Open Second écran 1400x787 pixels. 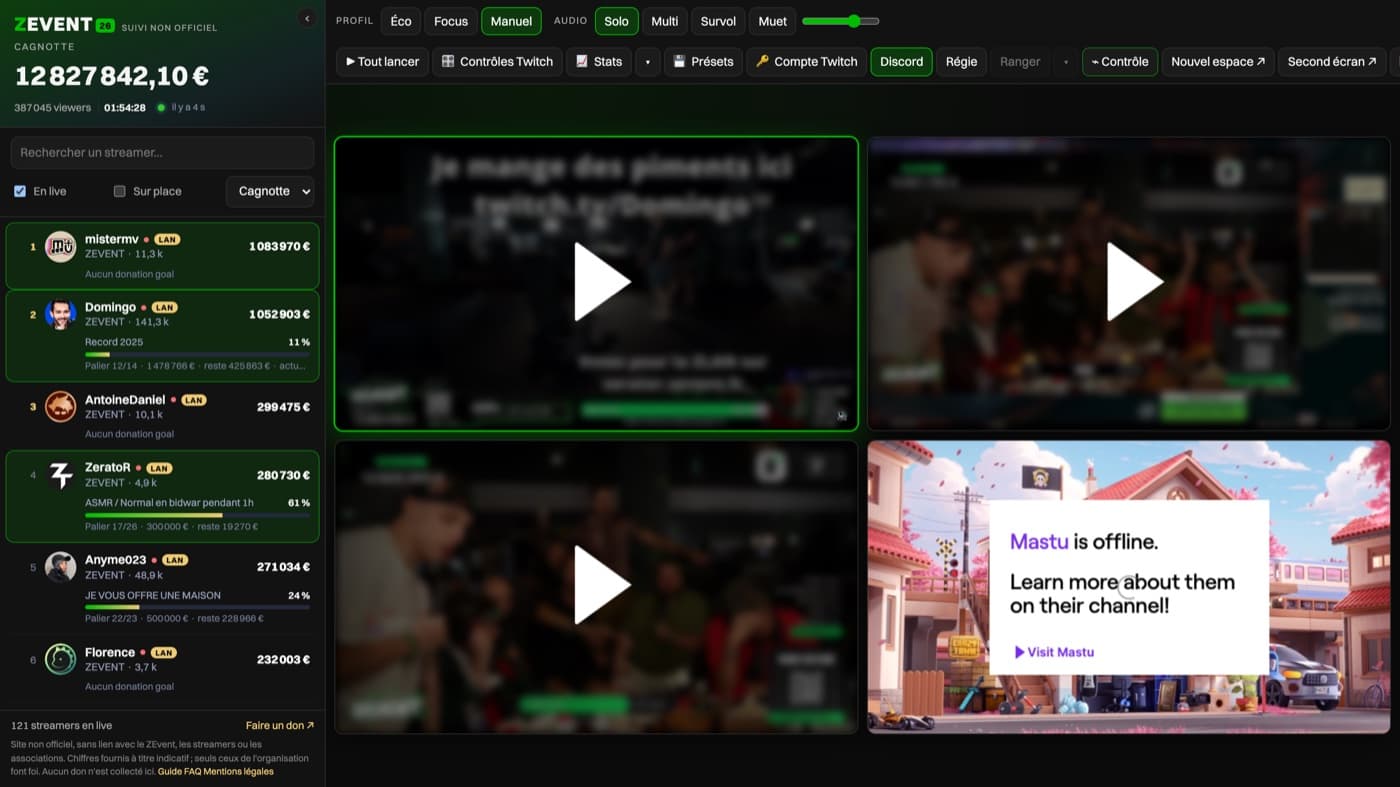point(1332,62)
